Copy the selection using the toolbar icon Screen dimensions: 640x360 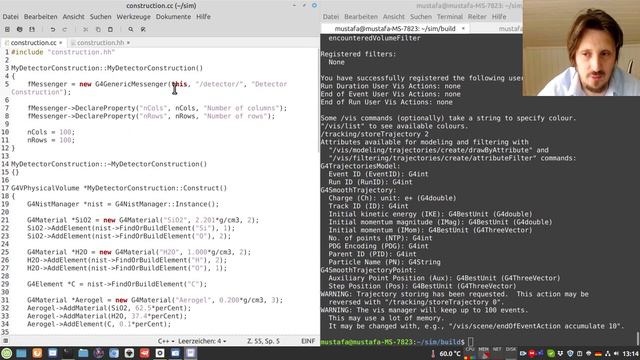[98, 29]
